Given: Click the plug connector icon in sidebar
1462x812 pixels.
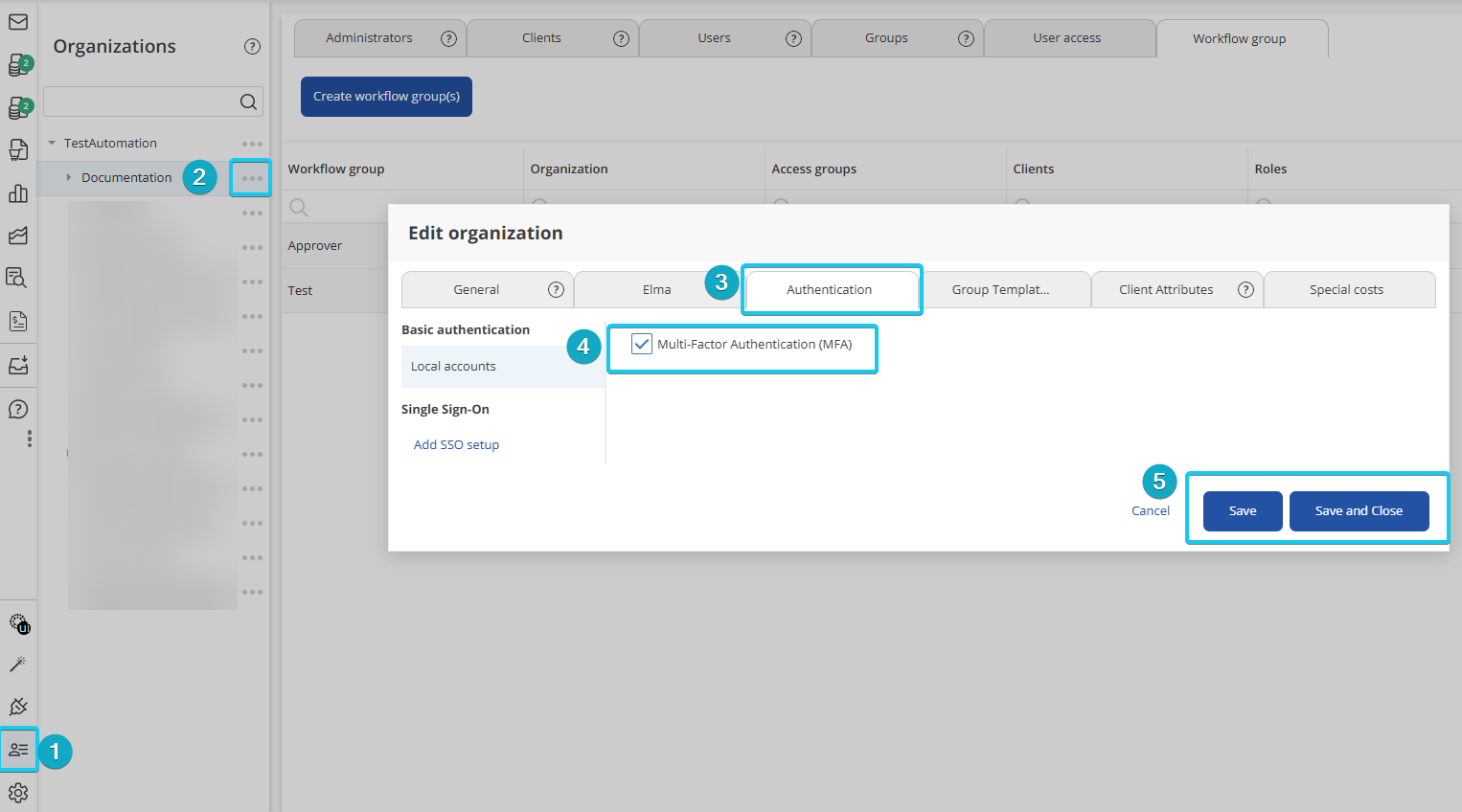Looking at the screenshot, I should (x=18, y=707).
